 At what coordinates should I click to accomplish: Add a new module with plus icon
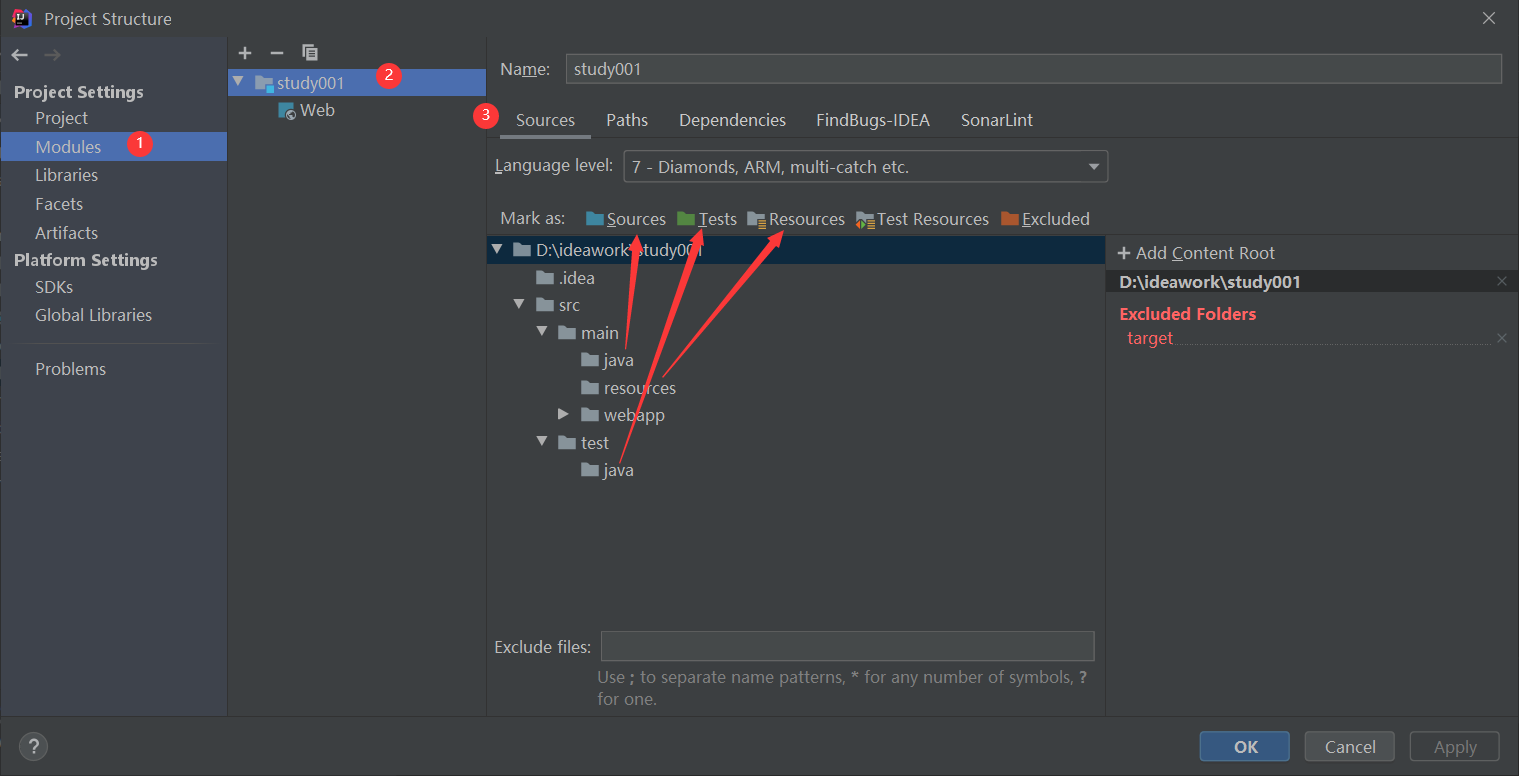245,52
